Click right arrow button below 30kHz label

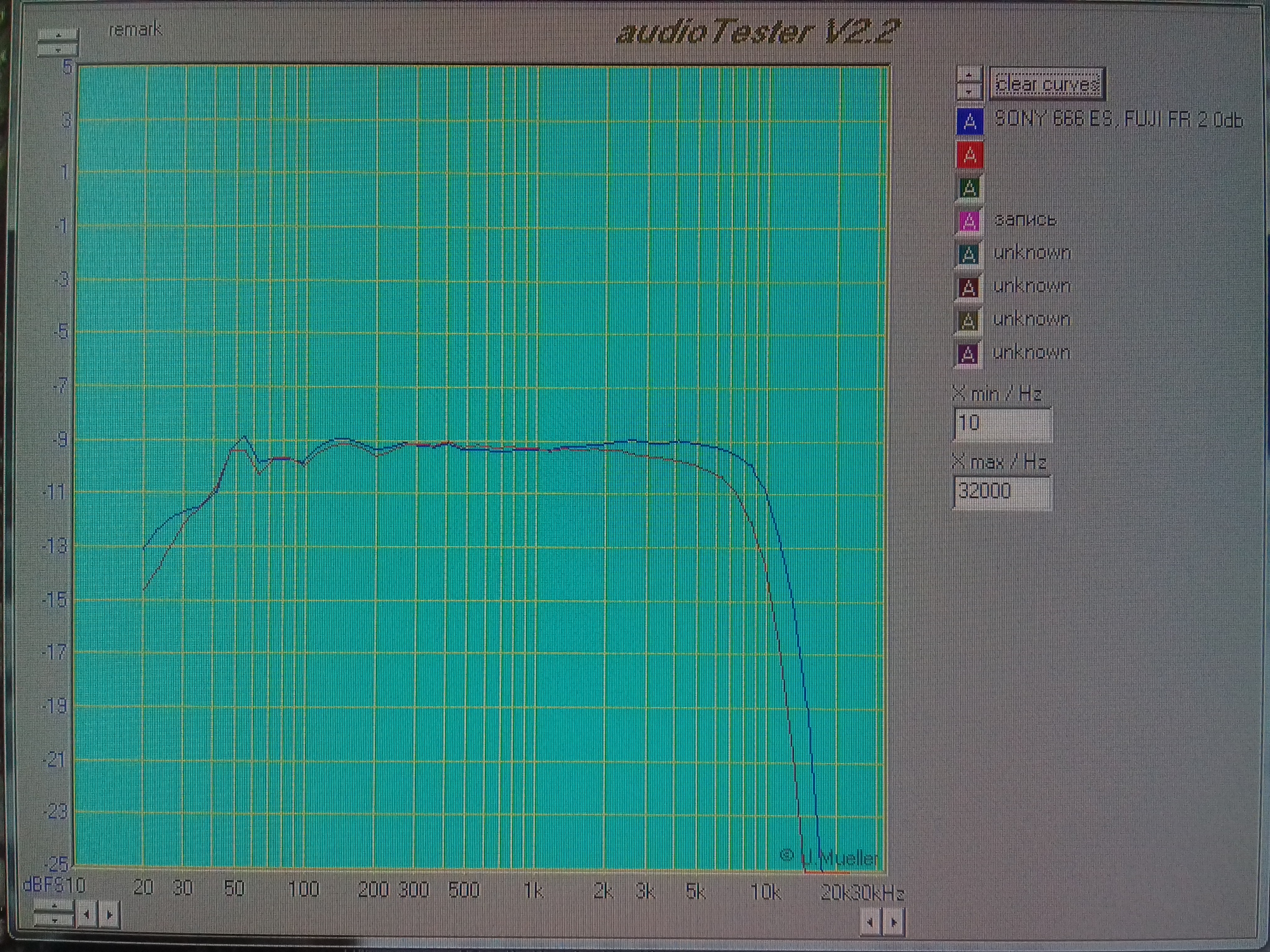click(x=894, y=923)
